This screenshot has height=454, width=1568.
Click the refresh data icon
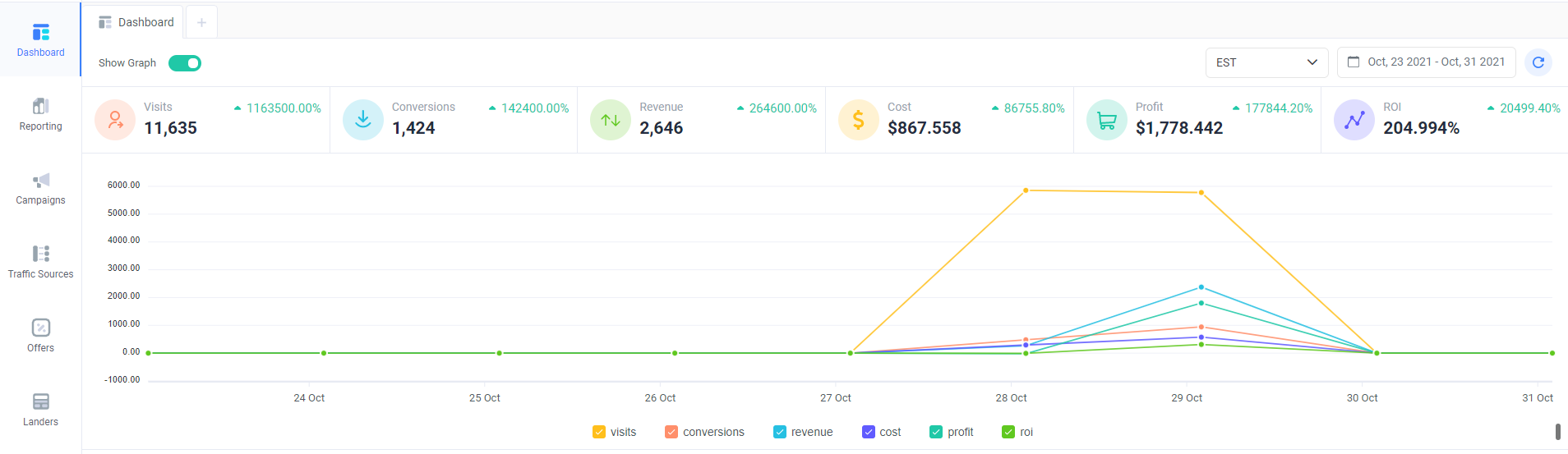tap(1538, 62)
